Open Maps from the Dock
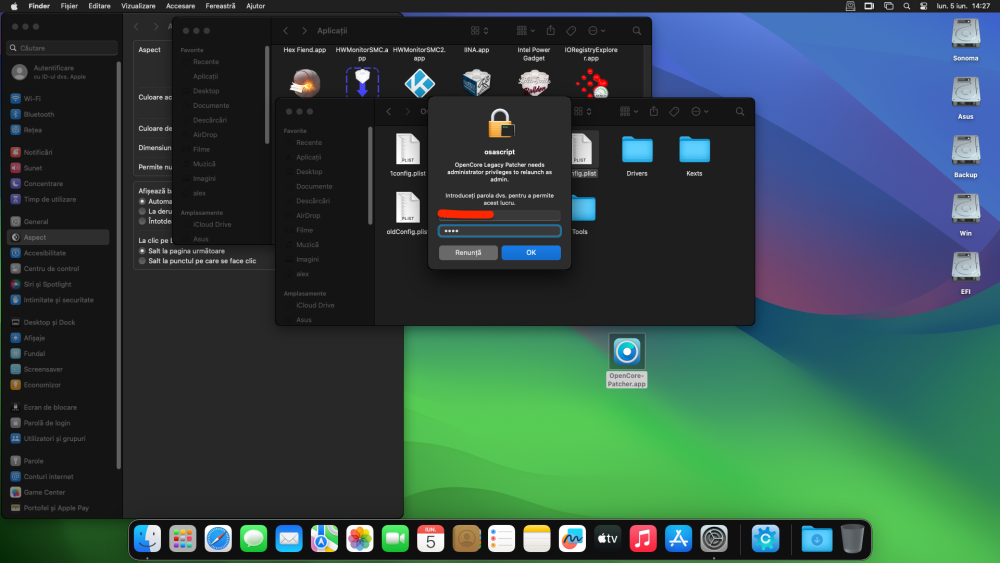This screenshot has width=1000, height=563. [x=324, y=539]
